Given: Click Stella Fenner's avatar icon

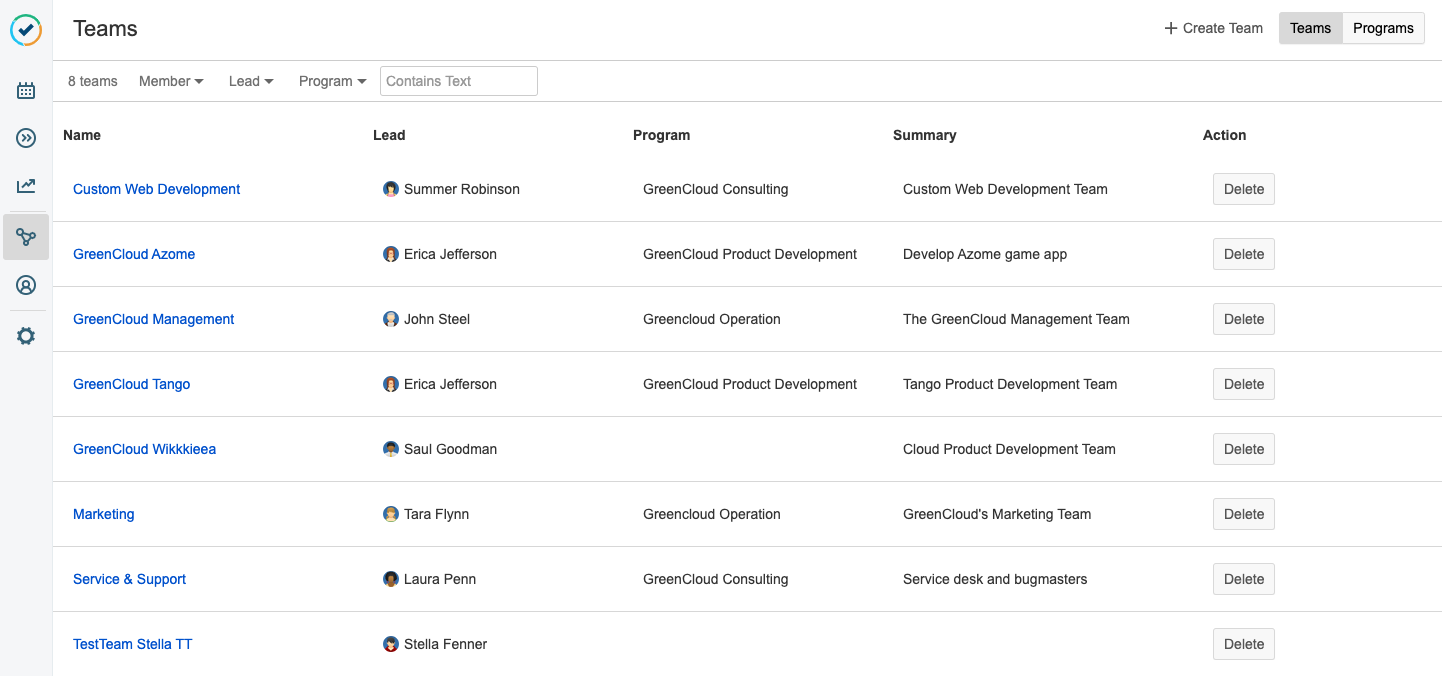Looking at the screenshot, I should click(x=391, y=644).
